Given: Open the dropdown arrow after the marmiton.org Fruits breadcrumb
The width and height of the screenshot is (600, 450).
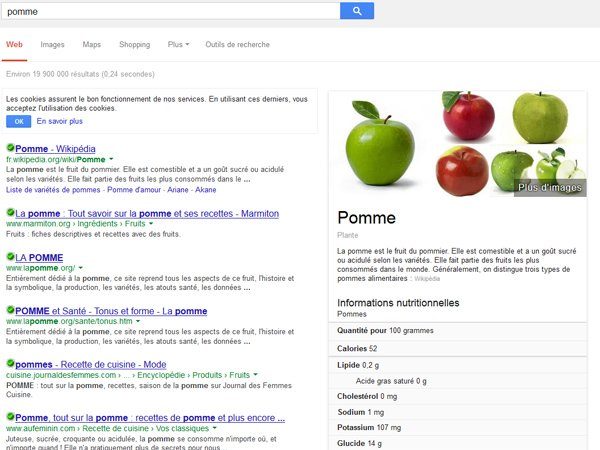Looking at the screenshot, I should click(151, 223).
